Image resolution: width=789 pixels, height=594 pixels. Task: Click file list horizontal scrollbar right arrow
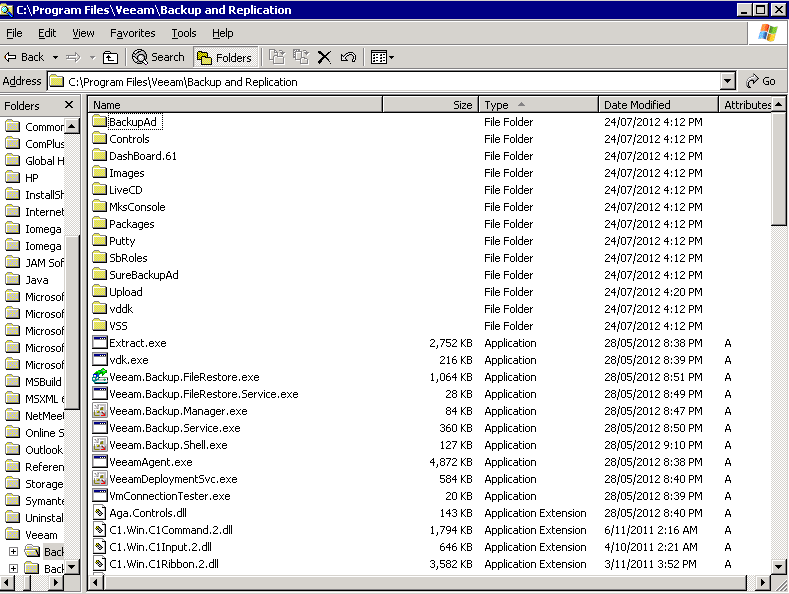point(763,583)
